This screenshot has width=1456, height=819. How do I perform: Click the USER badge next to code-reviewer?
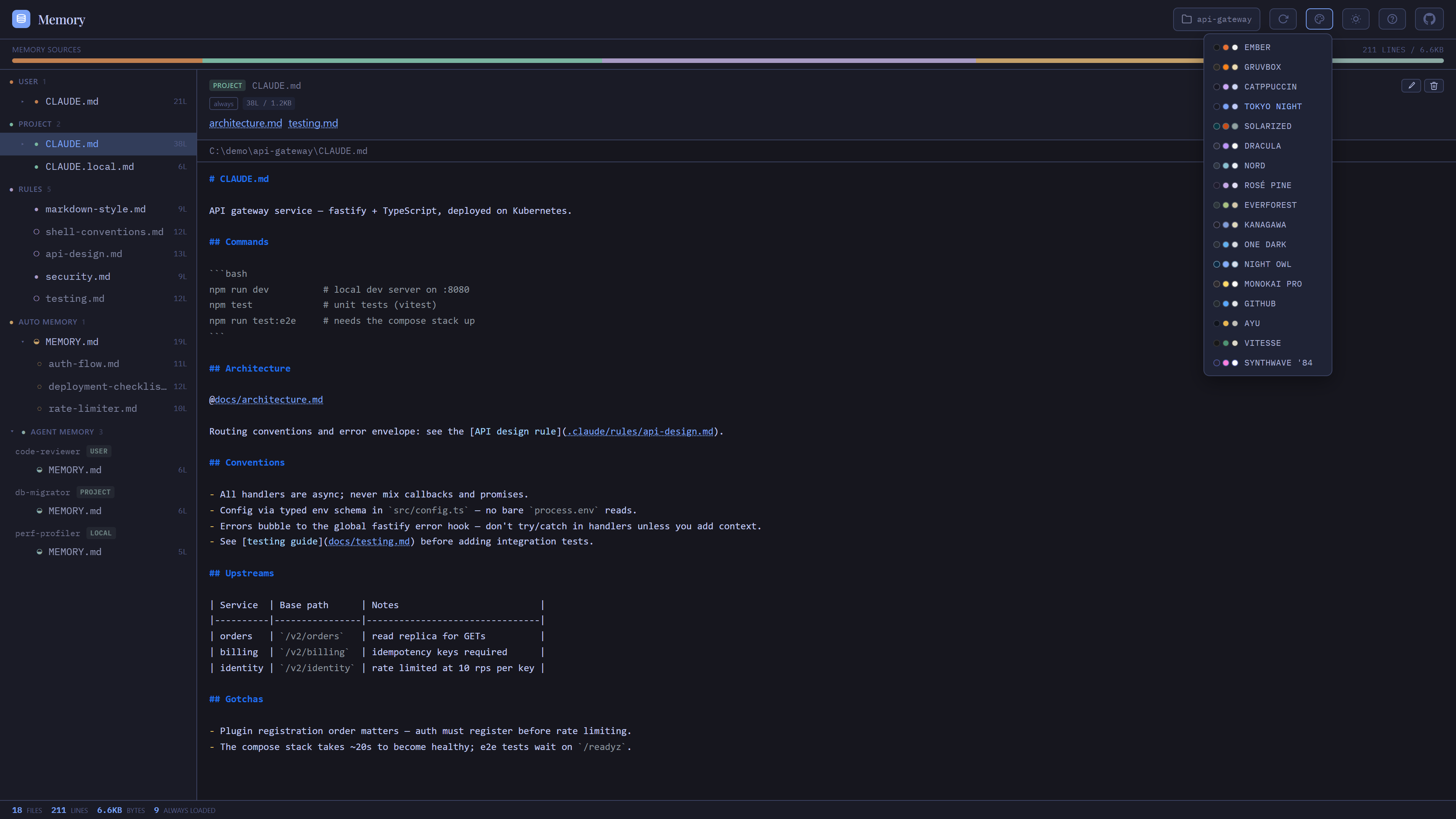click(98, 452)
